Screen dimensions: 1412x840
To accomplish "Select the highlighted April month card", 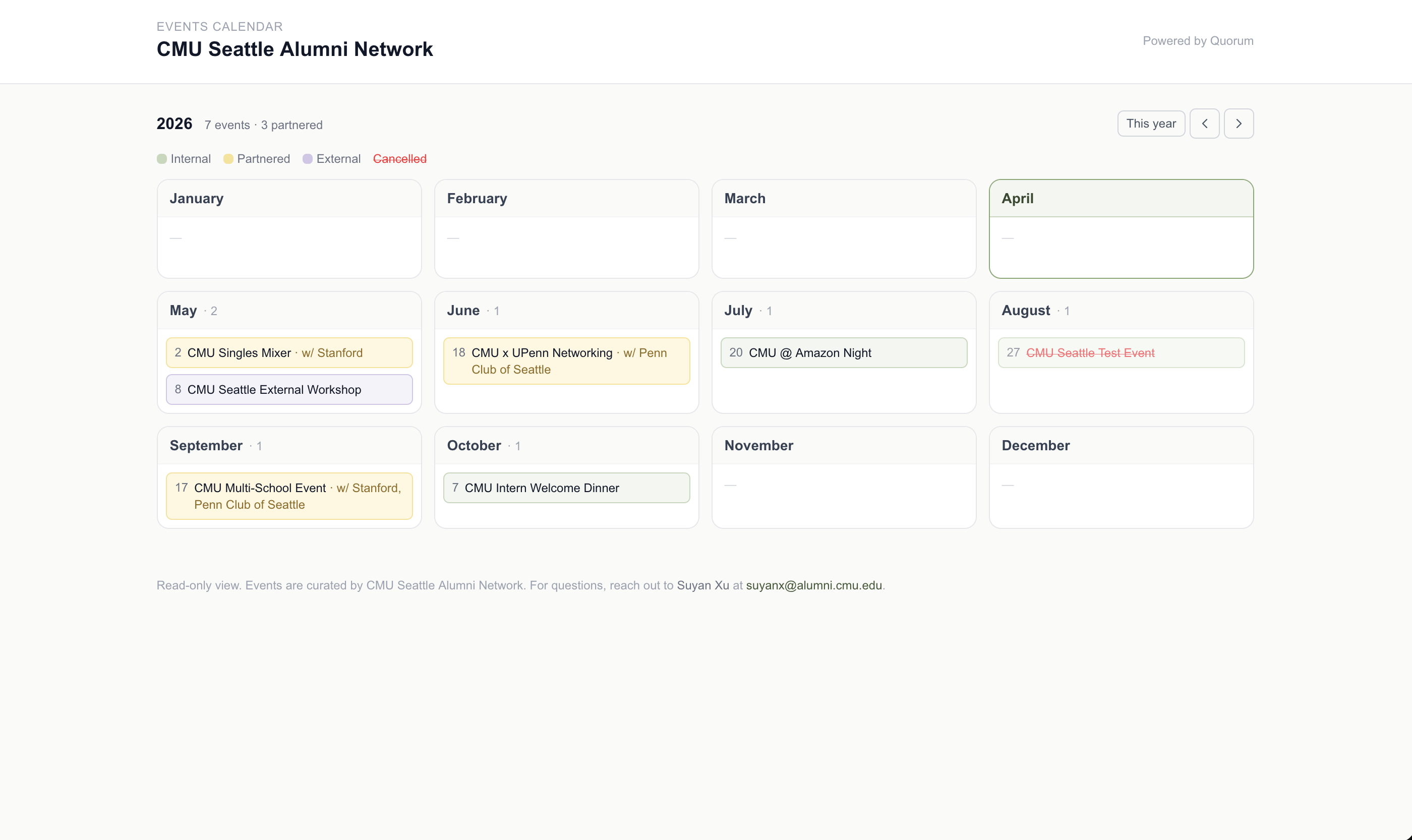I will 1121,229.
